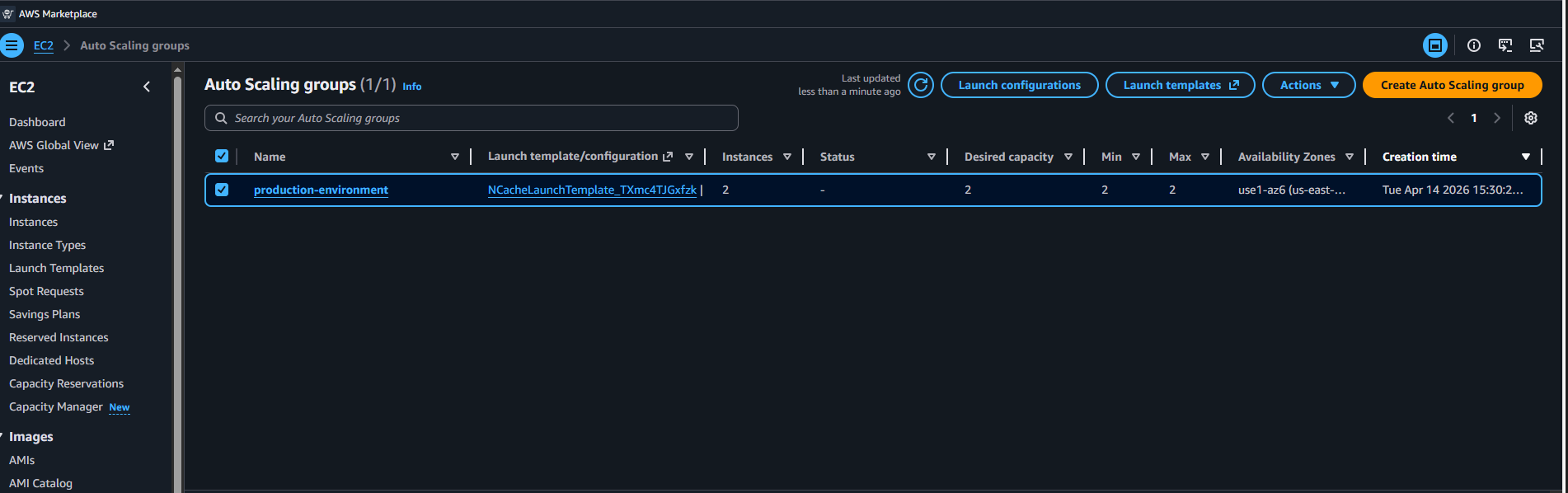Sort by Max column arrow

coord(1205,157)
